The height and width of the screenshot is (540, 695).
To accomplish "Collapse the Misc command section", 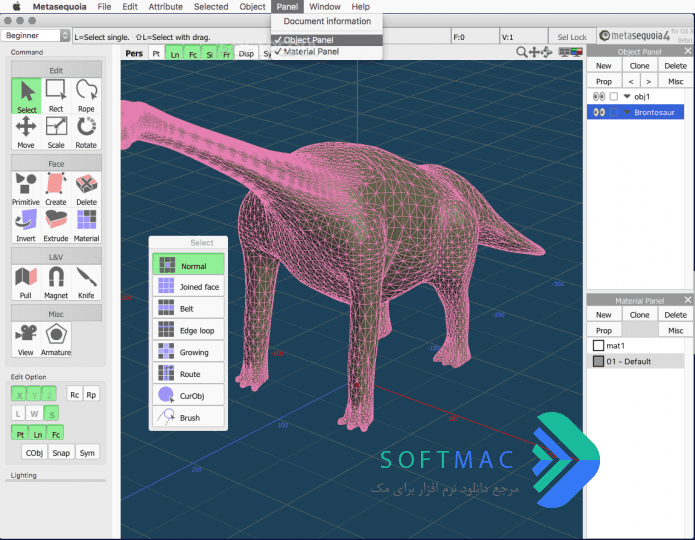I will (x=56, y=314).
